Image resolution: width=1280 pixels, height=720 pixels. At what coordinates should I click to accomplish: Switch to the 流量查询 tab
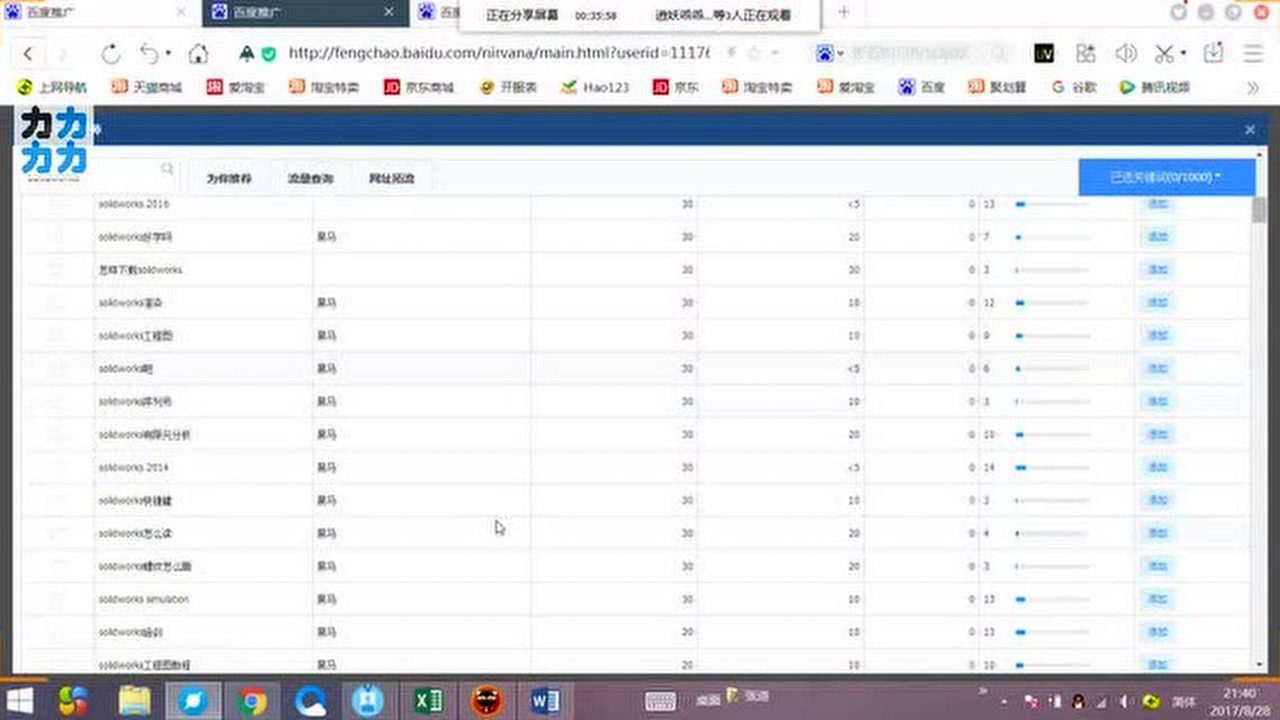click(x=310, y=179)
